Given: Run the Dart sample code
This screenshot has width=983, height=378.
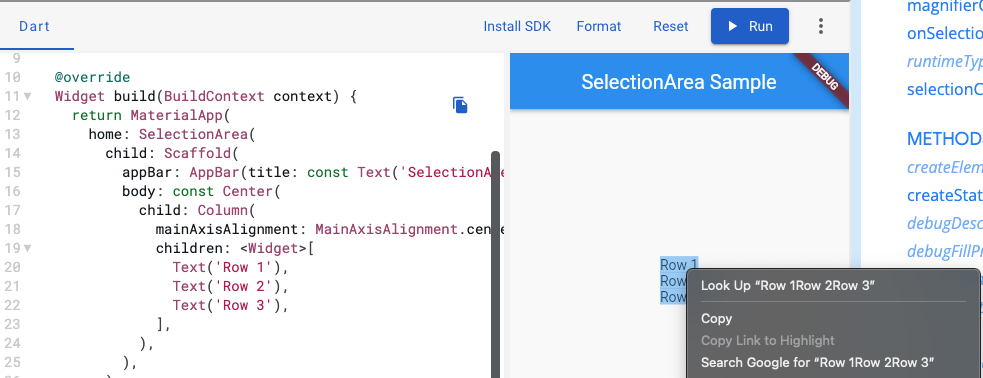Looking at the screenshot, I should (x=749, y=26).
